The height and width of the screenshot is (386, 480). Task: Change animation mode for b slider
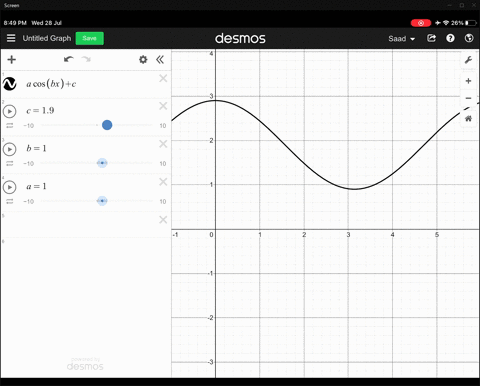coord(10,164)
